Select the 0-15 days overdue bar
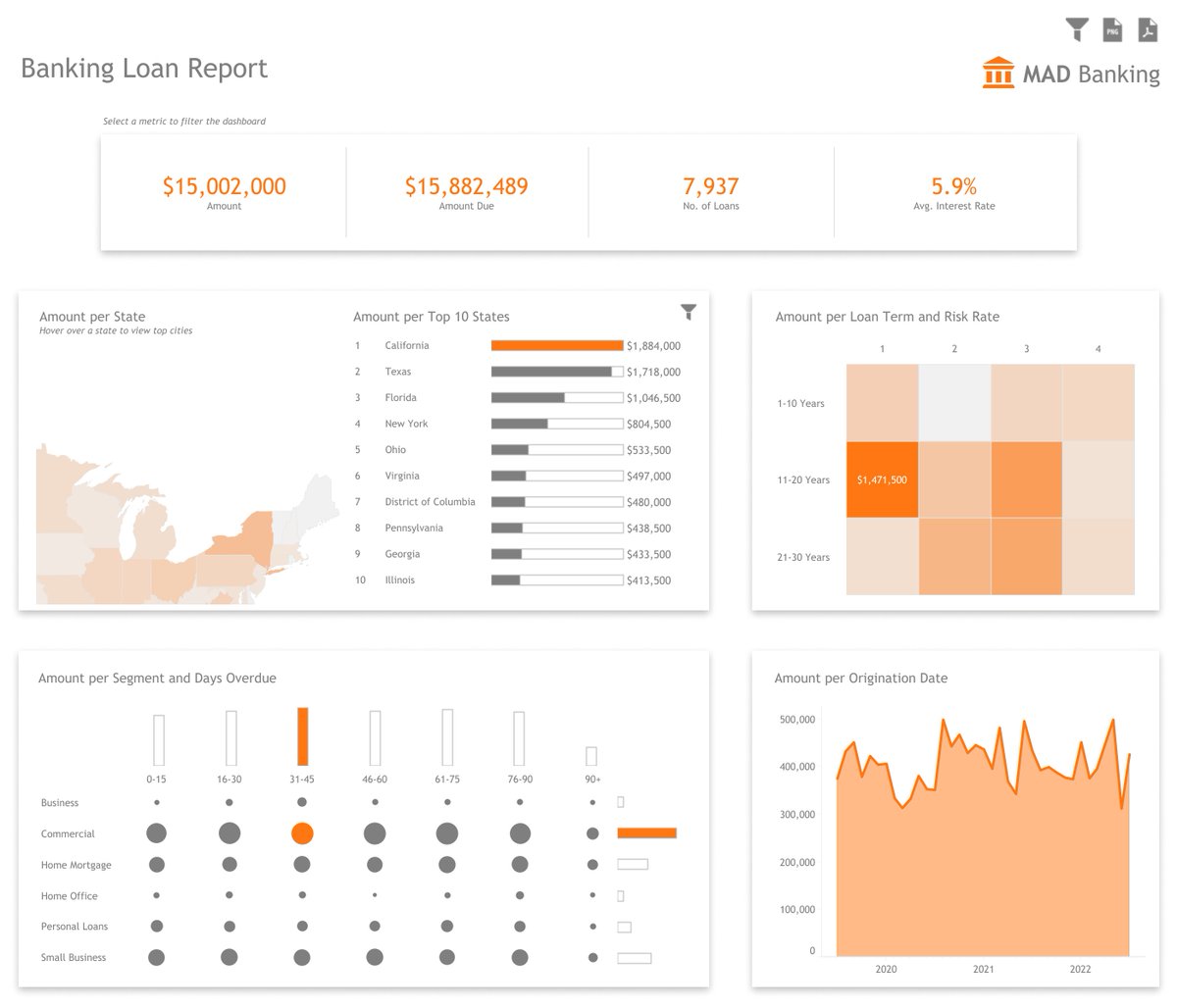This screenshot has width=1177, height=1008. click(158, 740)
